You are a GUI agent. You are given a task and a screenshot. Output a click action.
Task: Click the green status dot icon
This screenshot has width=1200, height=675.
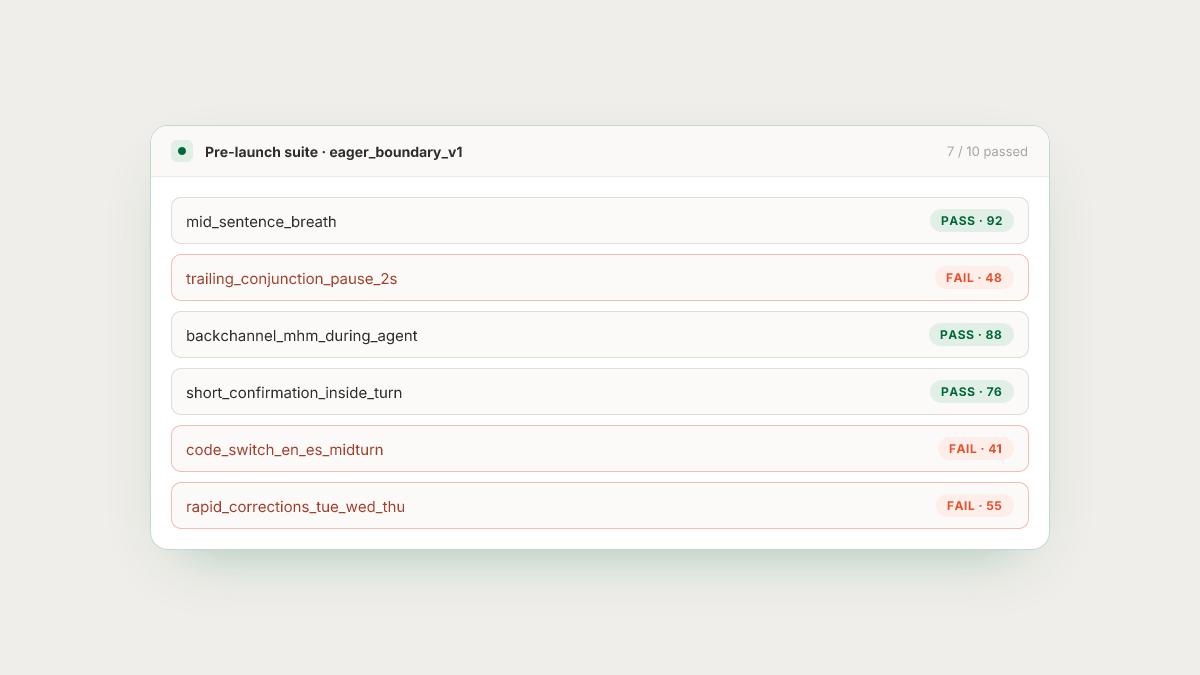coord(182,152)
